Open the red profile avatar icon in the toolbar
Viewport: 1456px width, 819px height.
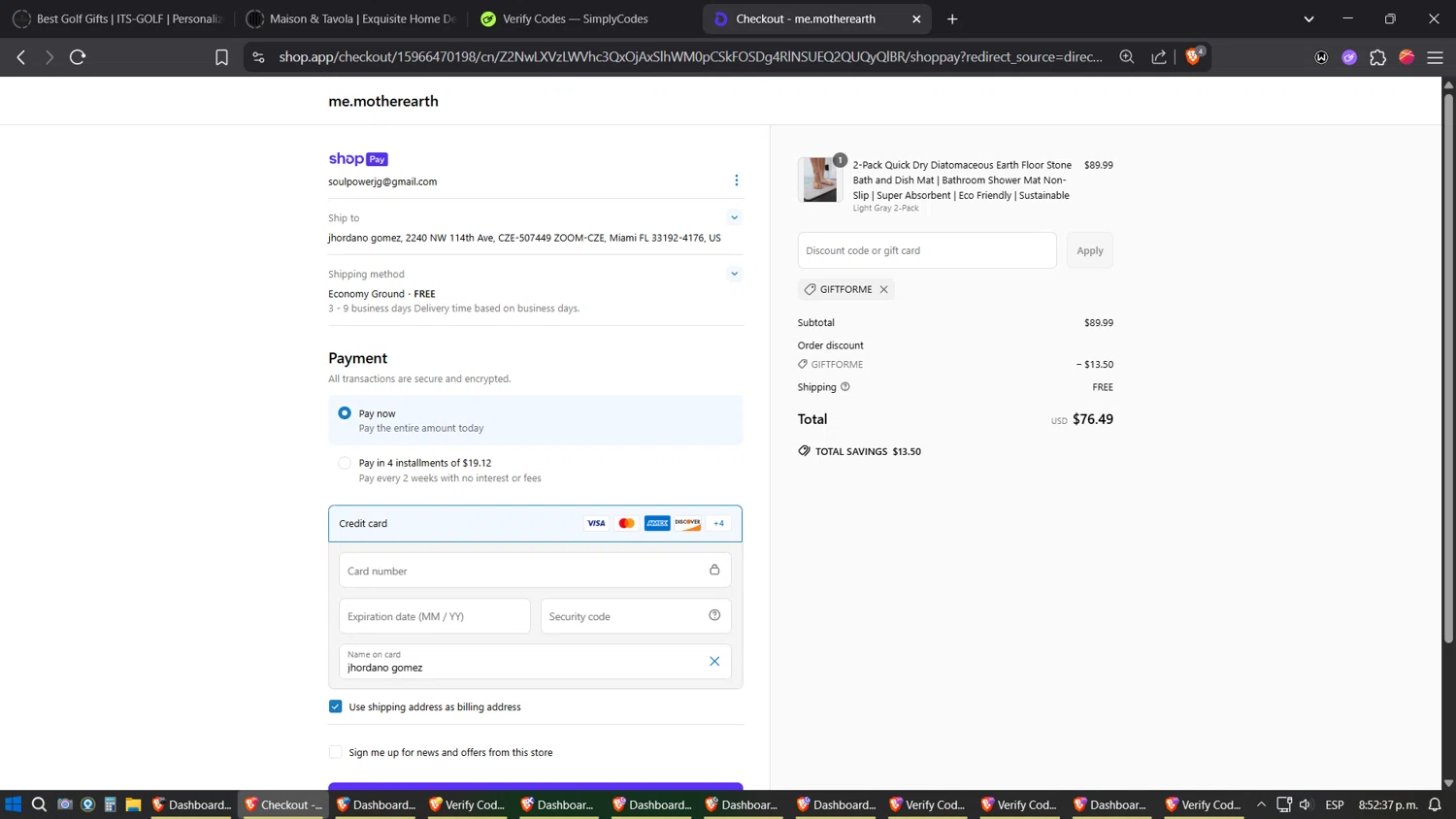(x=1406, y=57)
